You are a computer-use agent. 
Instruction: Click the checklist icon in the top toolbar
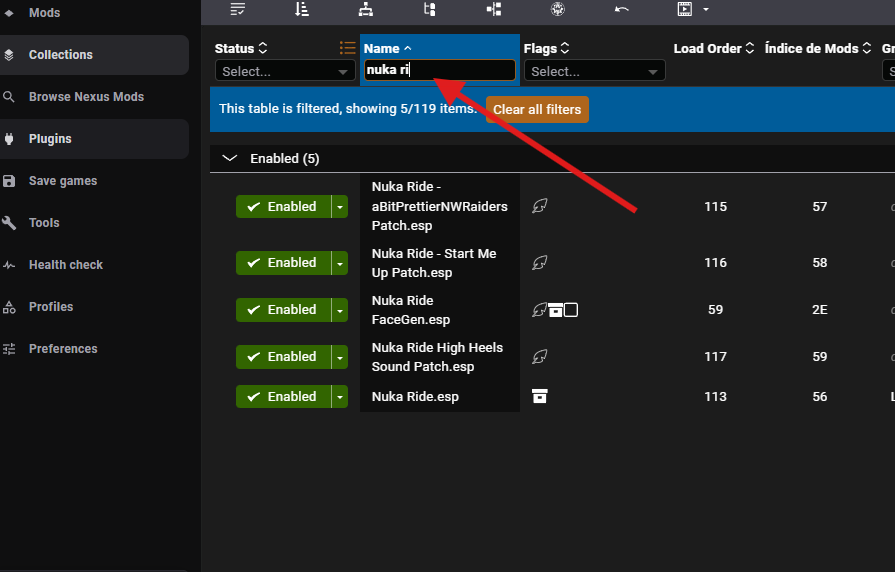(237, 9)
